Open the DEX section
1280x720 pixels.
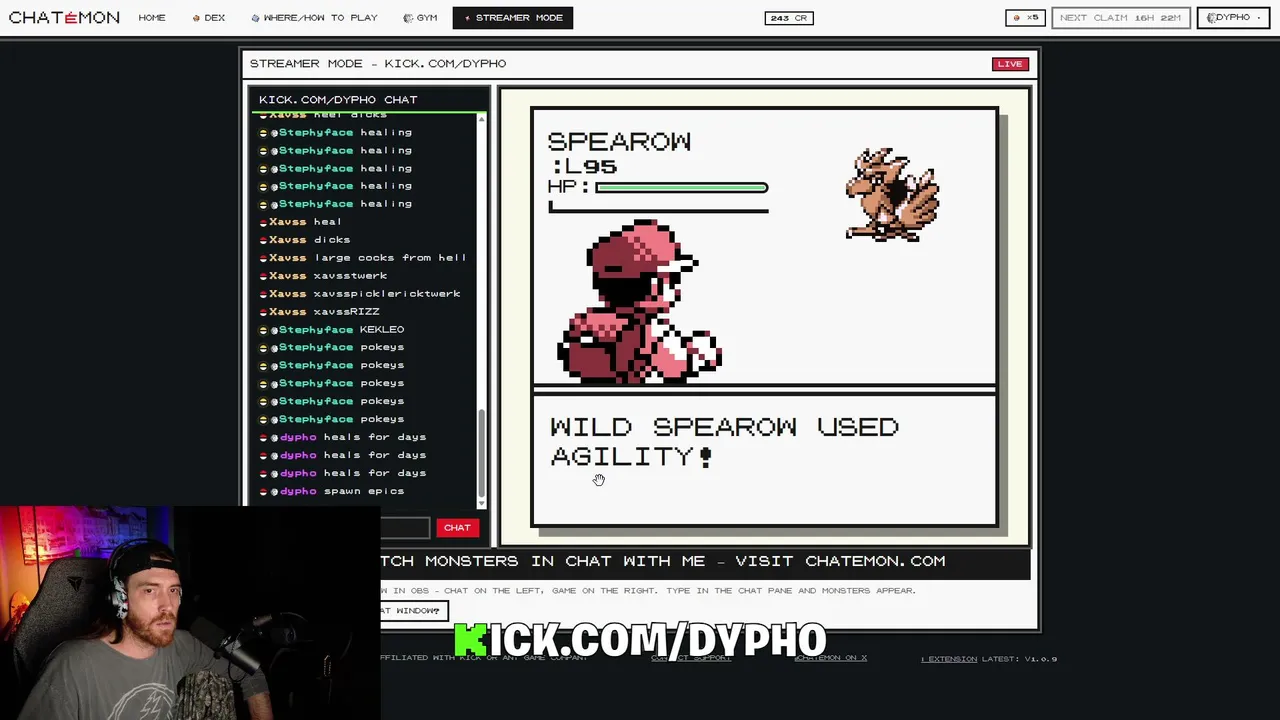[209, 17]
